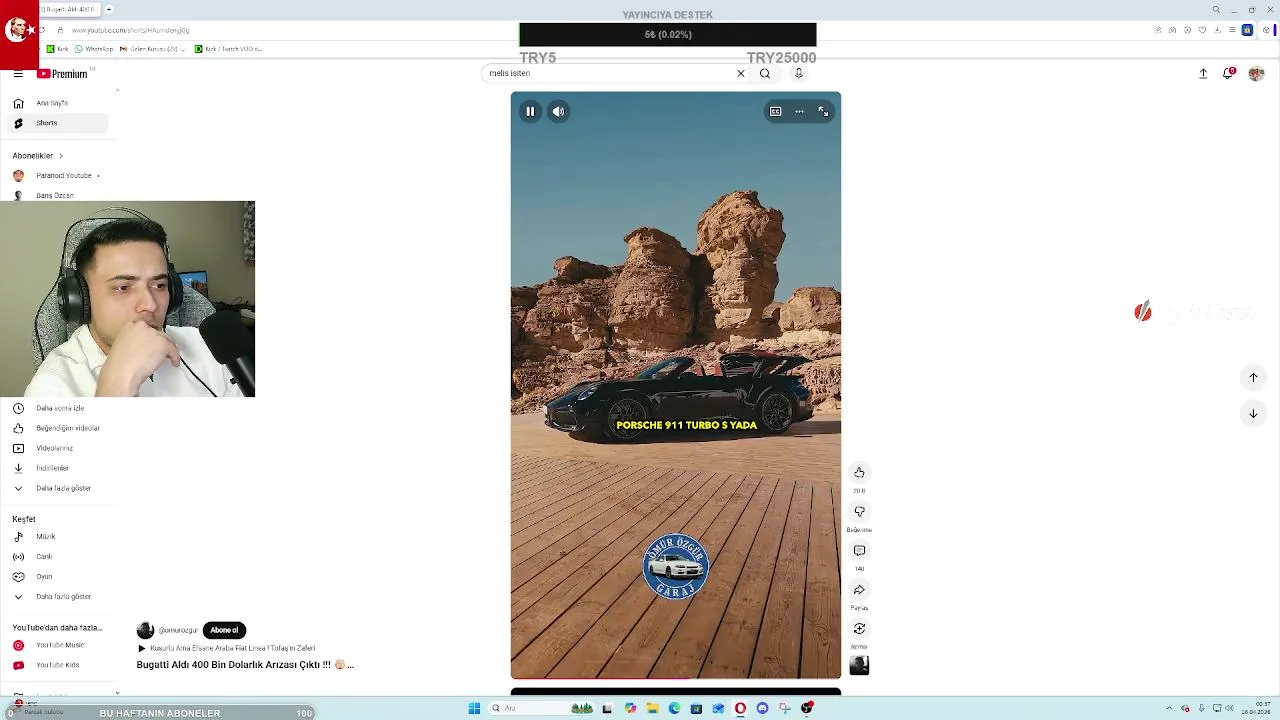Like the Short with thumbs up
Screen dimensions: 1280x720
pyautogui.click(x=859, y=472)
